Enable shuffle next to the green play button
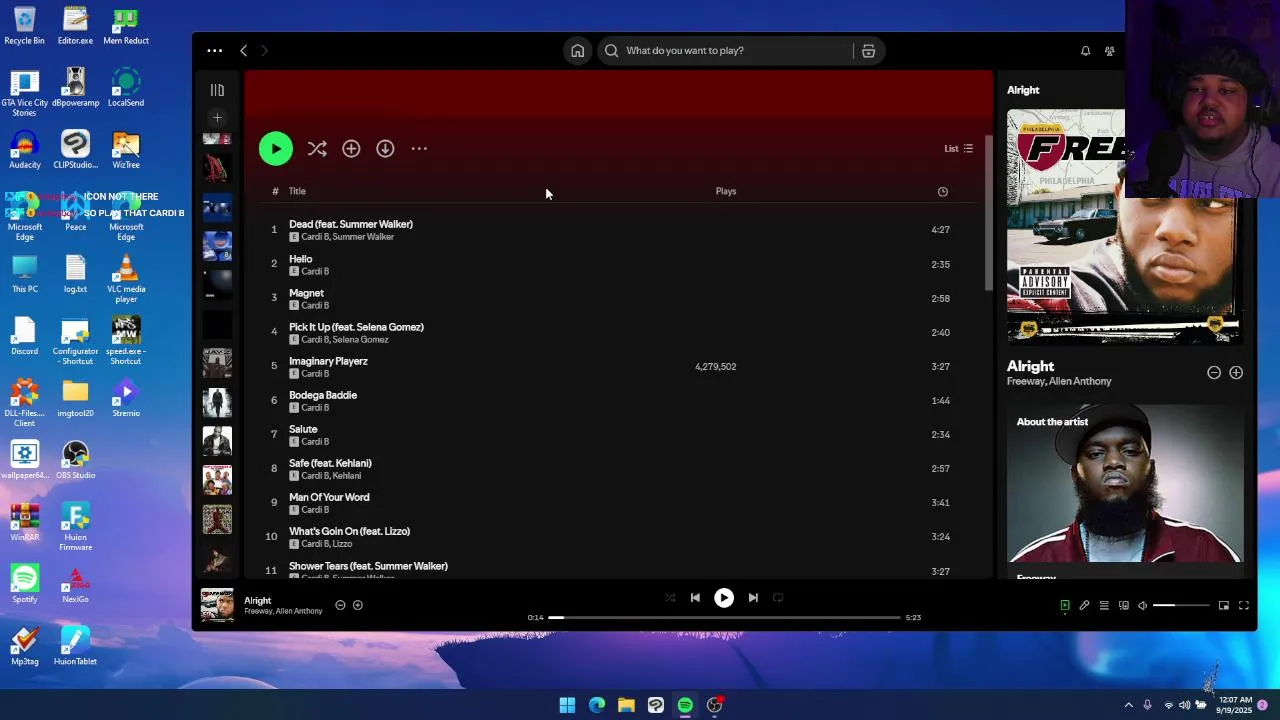 pos(317,148)
